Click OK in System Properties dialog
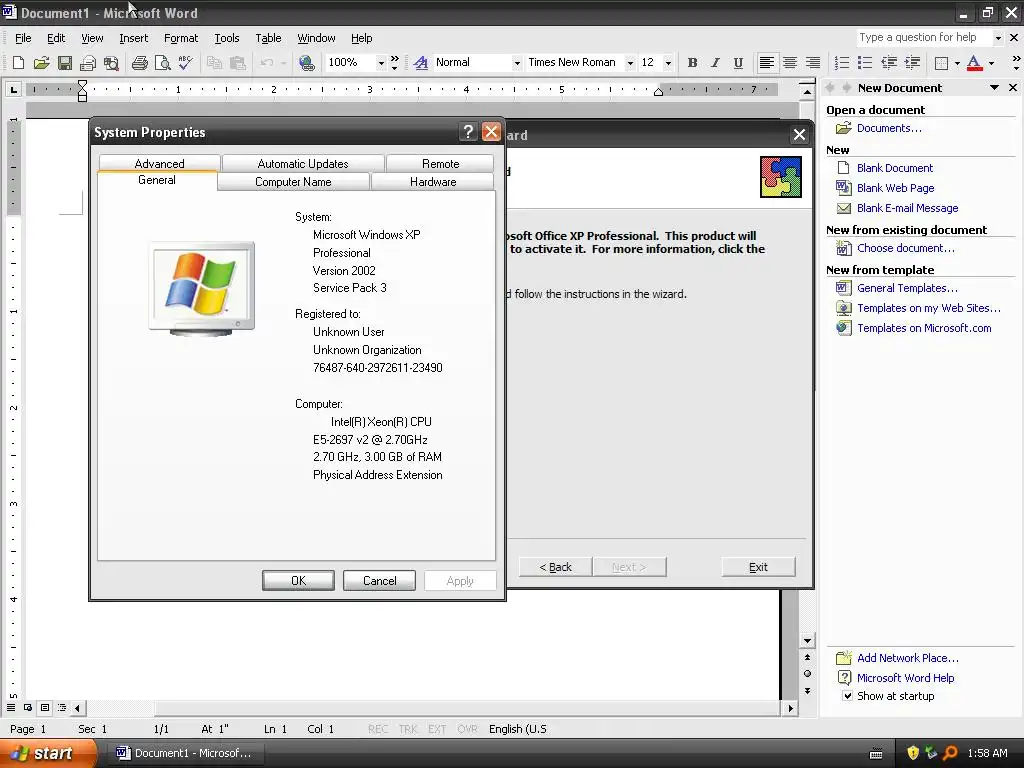The image size is (1024, 768). pos(298,581)
